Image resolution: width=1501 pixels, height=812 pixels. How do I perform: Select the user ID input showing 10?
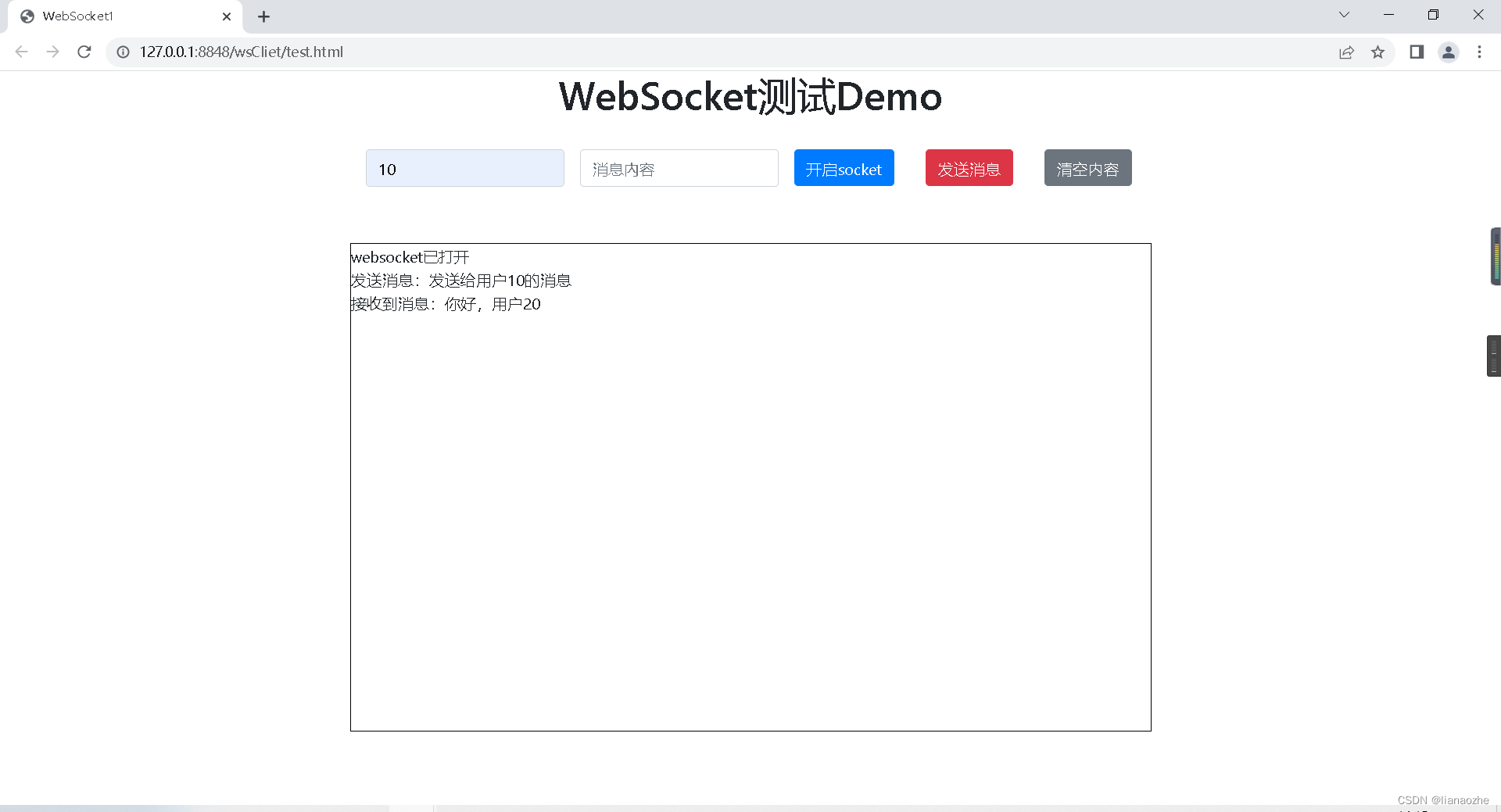[464, 168]
